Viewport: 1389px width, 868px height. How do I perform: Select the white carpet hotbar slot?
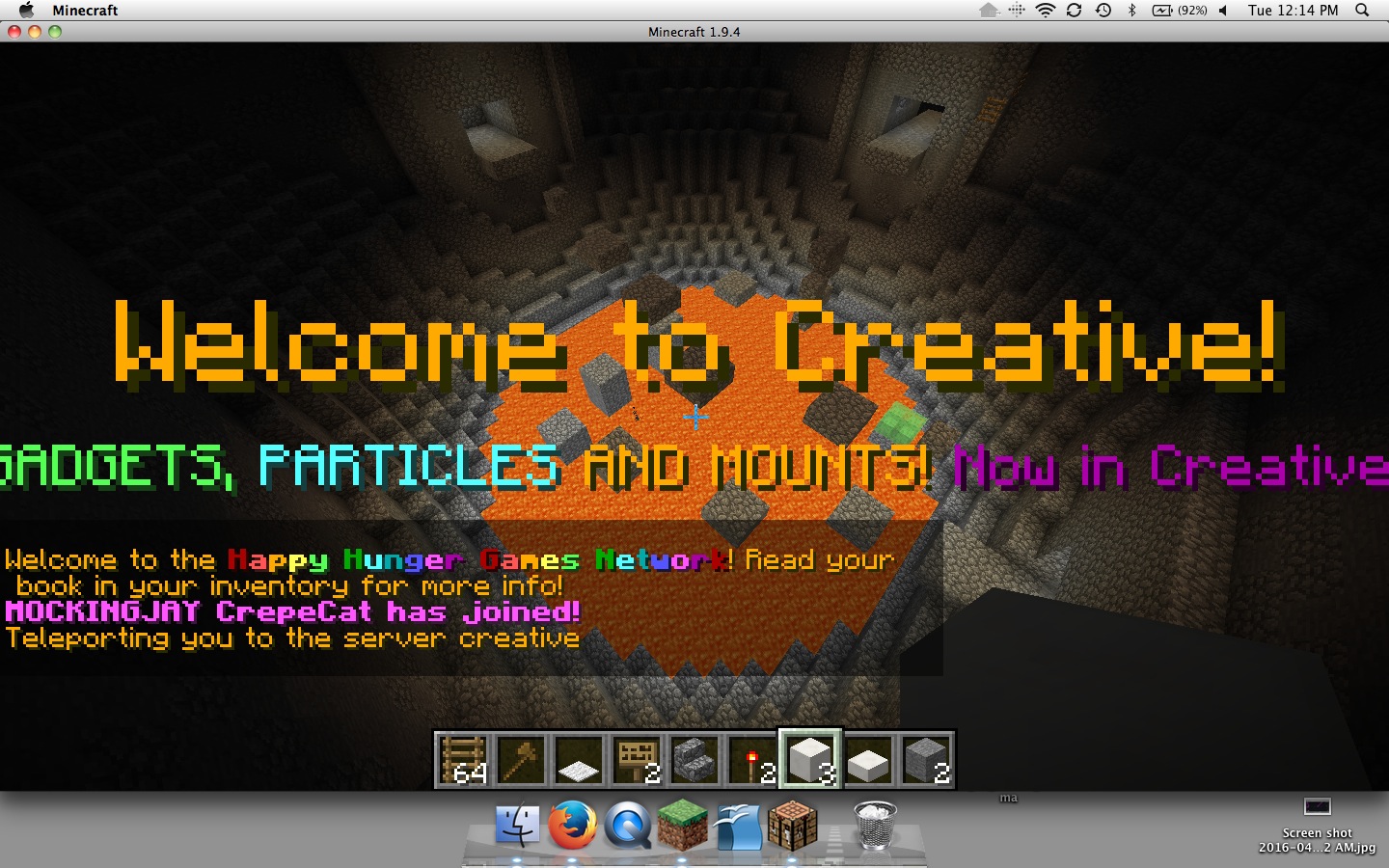tap(579, 760)
